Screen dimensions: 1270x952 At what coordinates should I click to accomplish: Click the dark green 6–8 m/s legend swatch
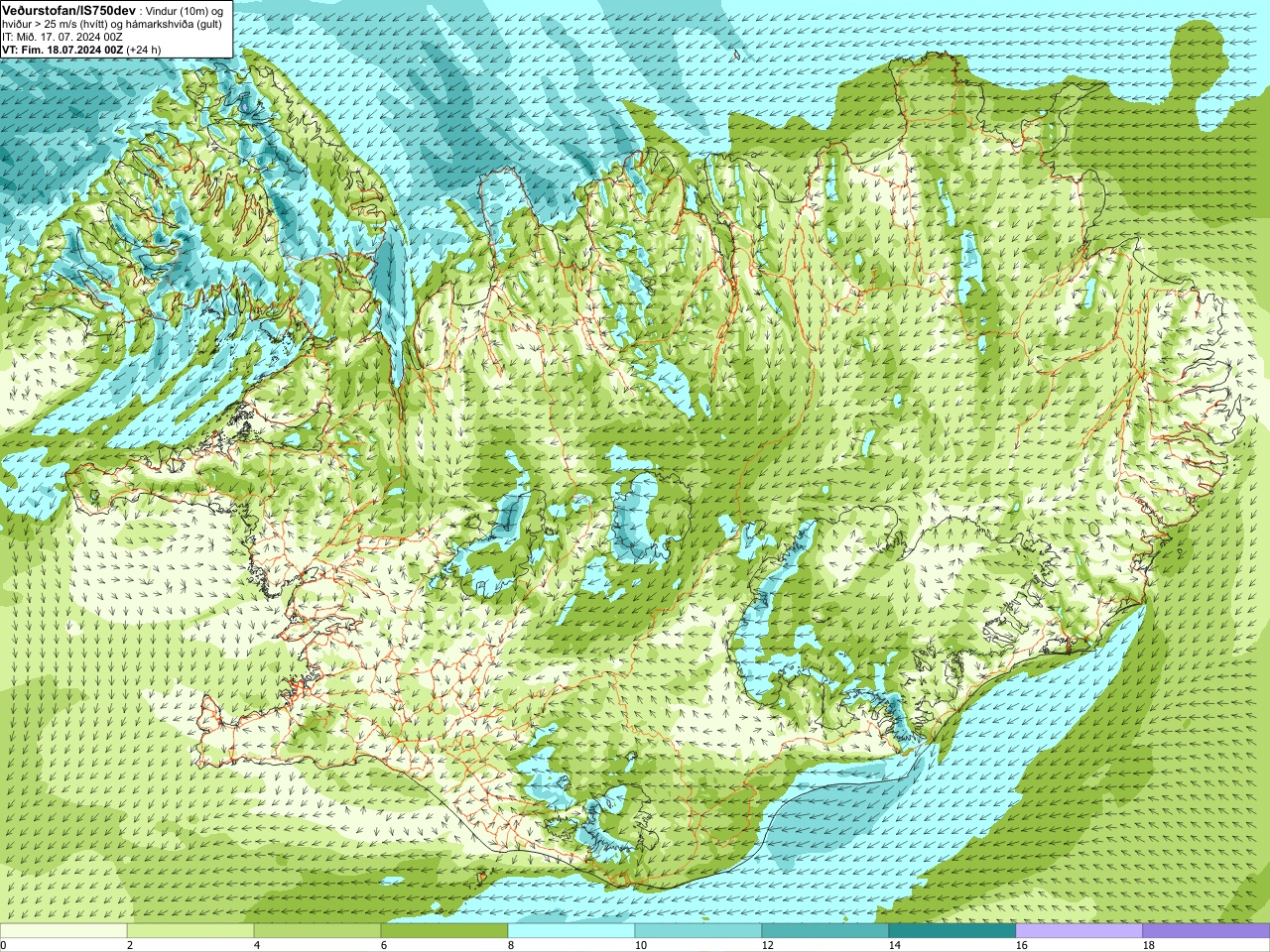click(x=444, y=931)
